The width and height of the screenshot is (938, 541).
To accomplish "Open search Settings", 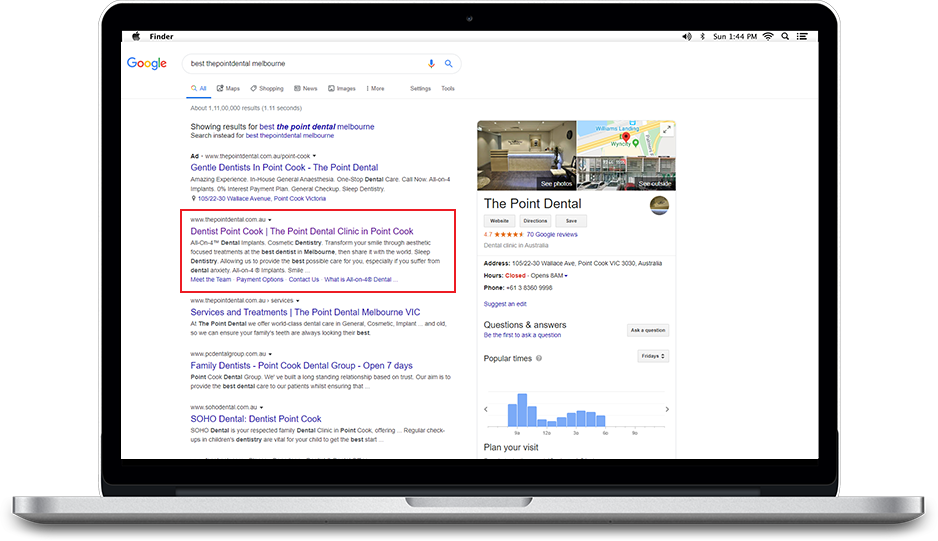I will point(421,89).
